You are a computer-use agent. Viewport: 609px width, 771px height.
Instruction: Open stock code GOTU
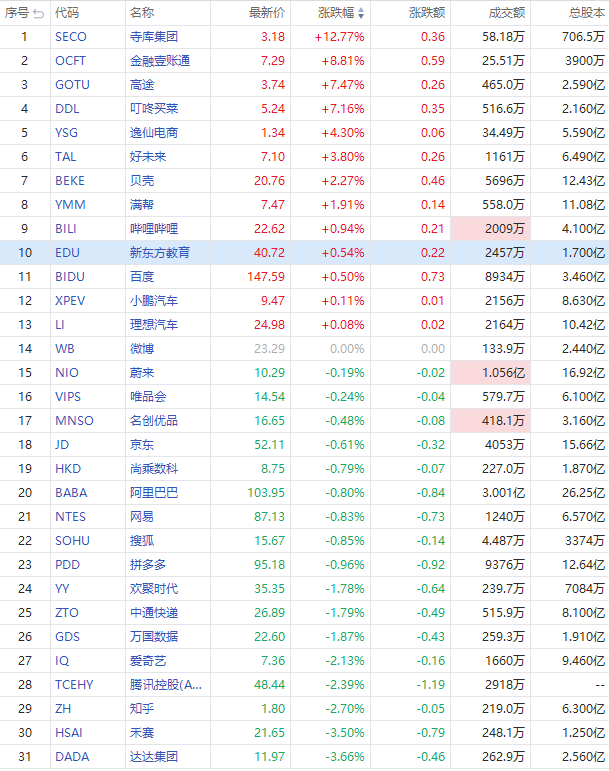[x=72, y=85]
